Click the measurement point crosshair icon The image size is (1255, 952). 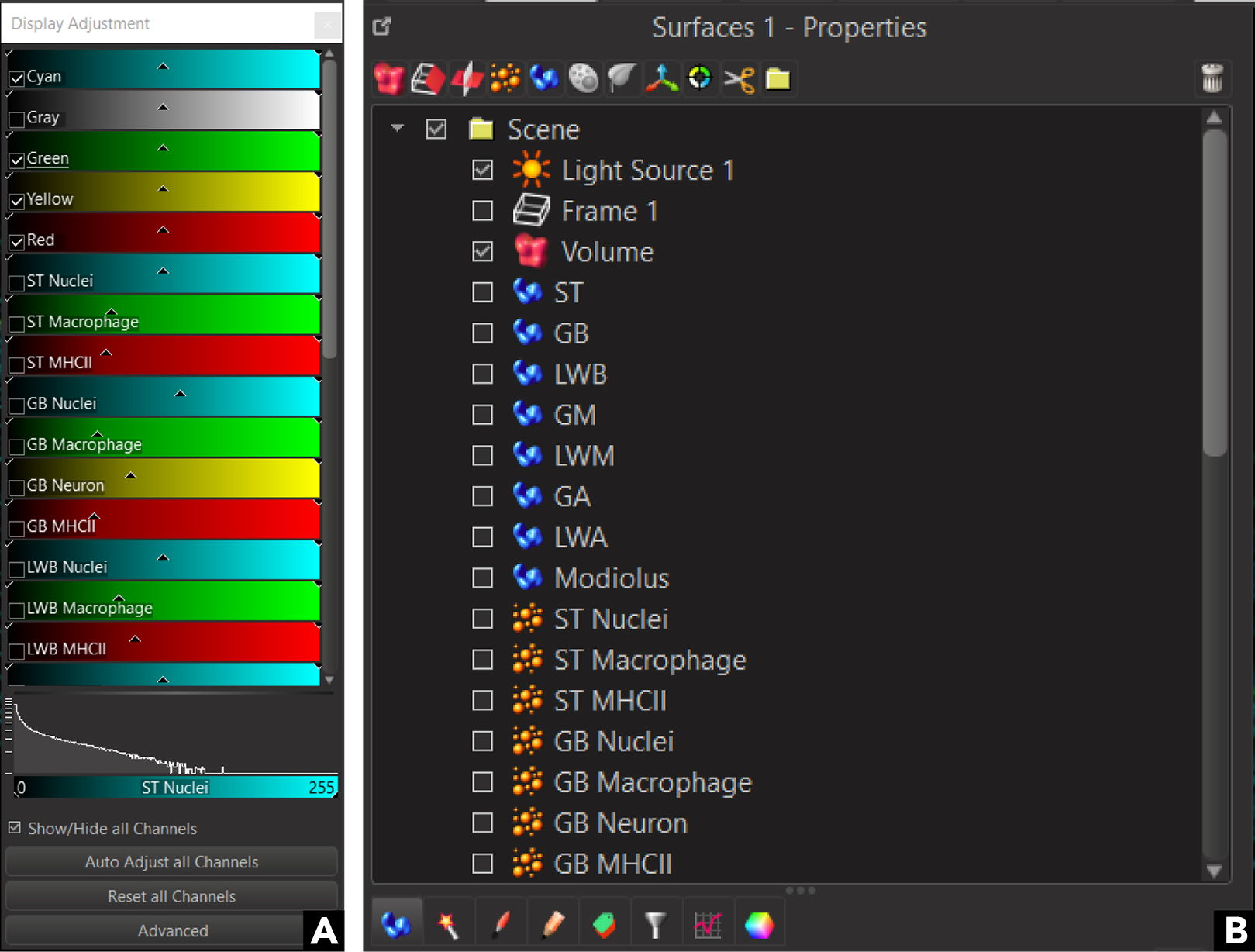pyautogui.click(x=700, y=79)
